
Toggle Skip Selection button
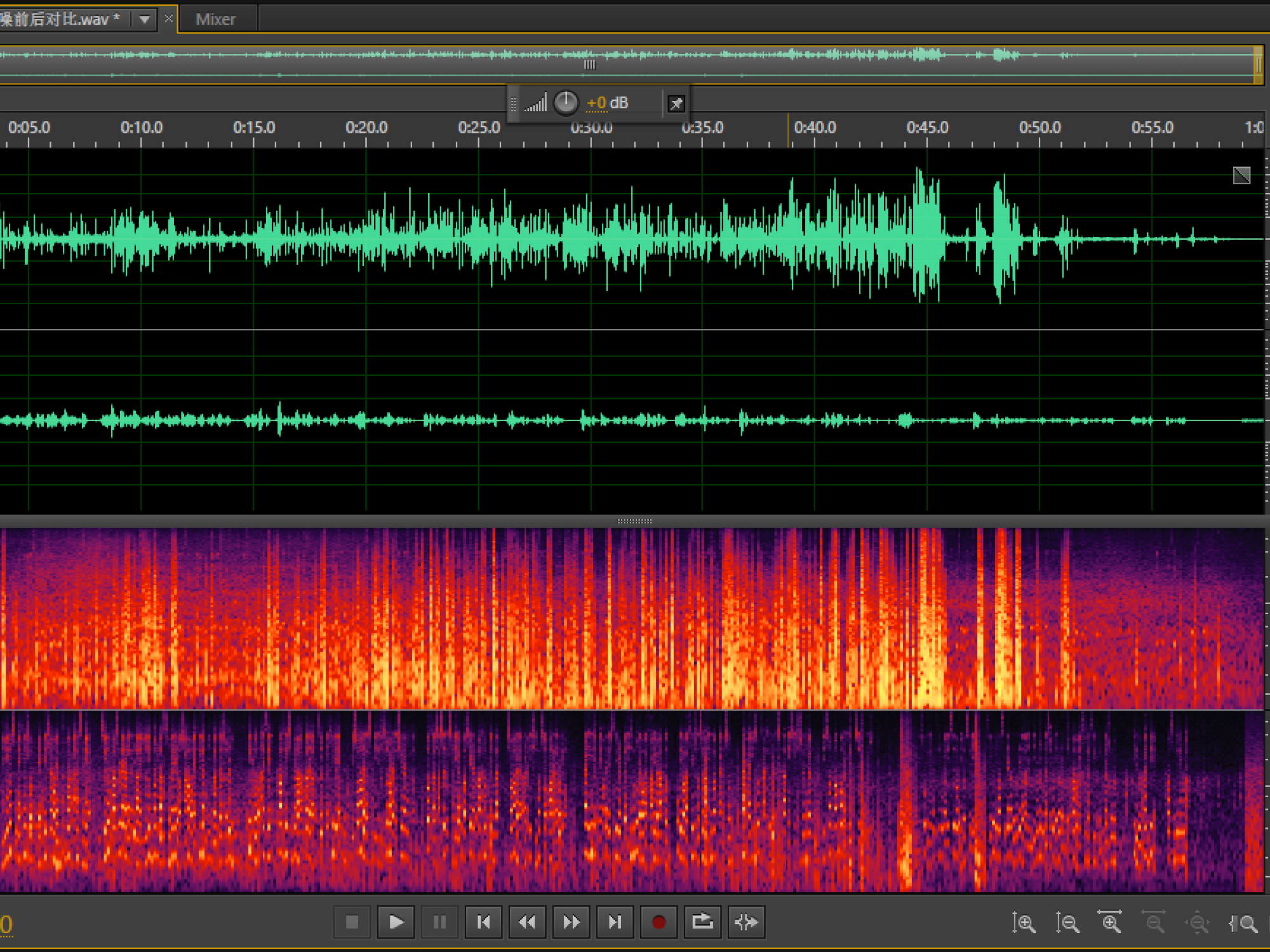(x=746, y=922)
